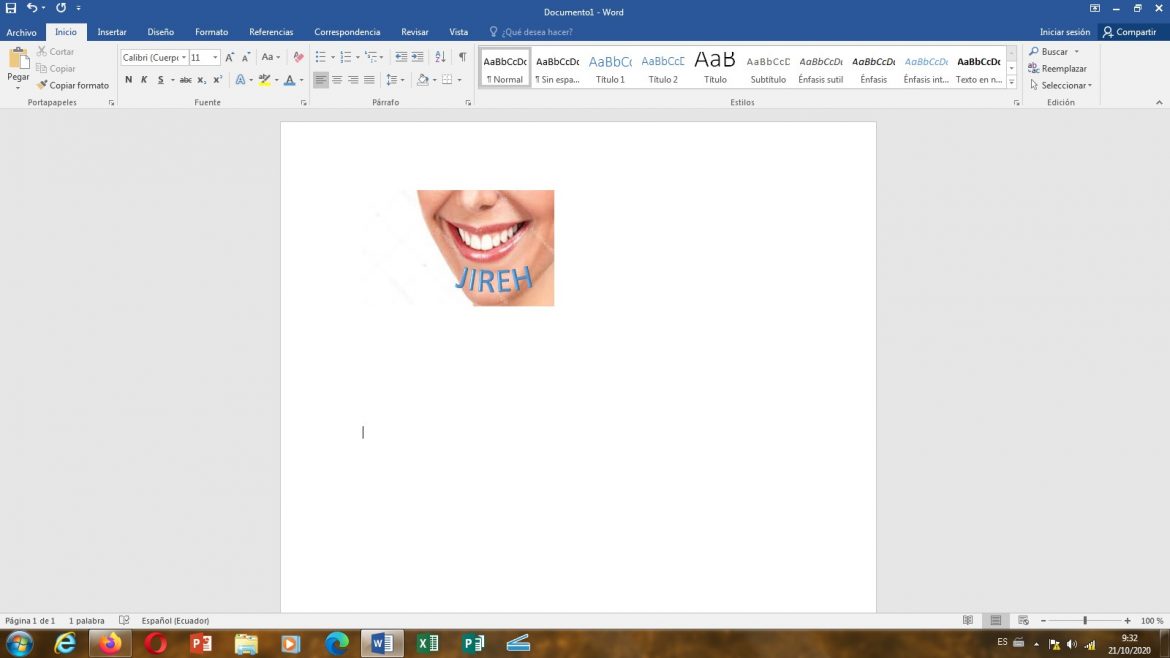Toggle italic (K) formatting

click(144, 80)
